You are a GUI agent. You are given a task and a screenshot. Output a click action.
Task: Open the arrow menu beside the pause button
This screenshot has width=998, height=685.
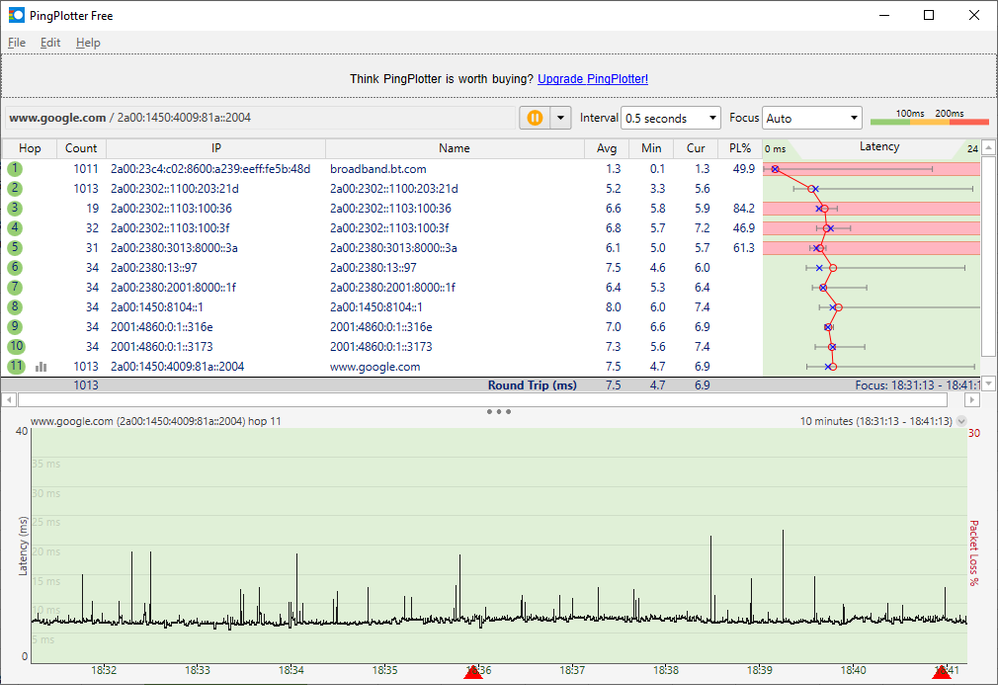[x=560, y=118]
